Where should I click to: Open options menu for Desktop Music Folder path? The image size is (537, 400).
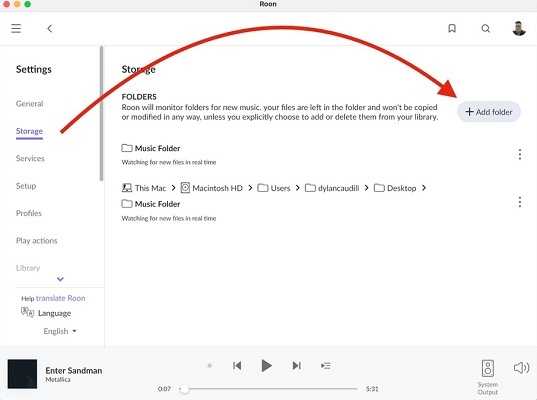tap(520, 202)
